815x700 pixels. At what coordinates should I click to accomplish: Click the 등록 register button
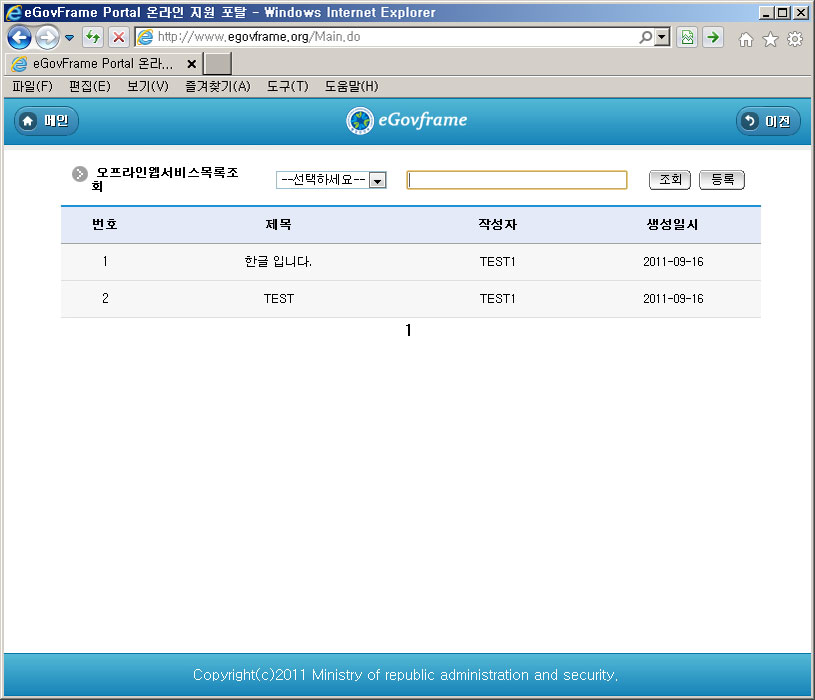[721, 180]
